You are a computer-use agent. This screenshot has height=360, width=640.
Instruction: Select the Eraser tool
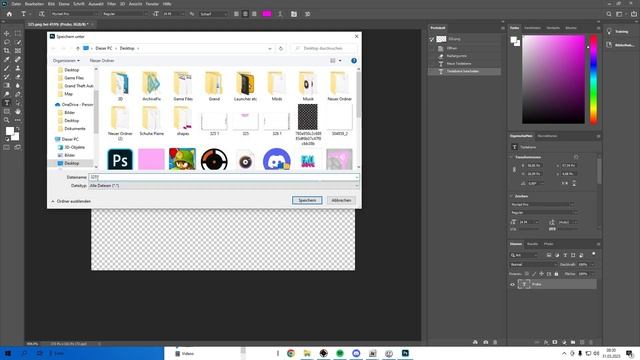(18, 77)
